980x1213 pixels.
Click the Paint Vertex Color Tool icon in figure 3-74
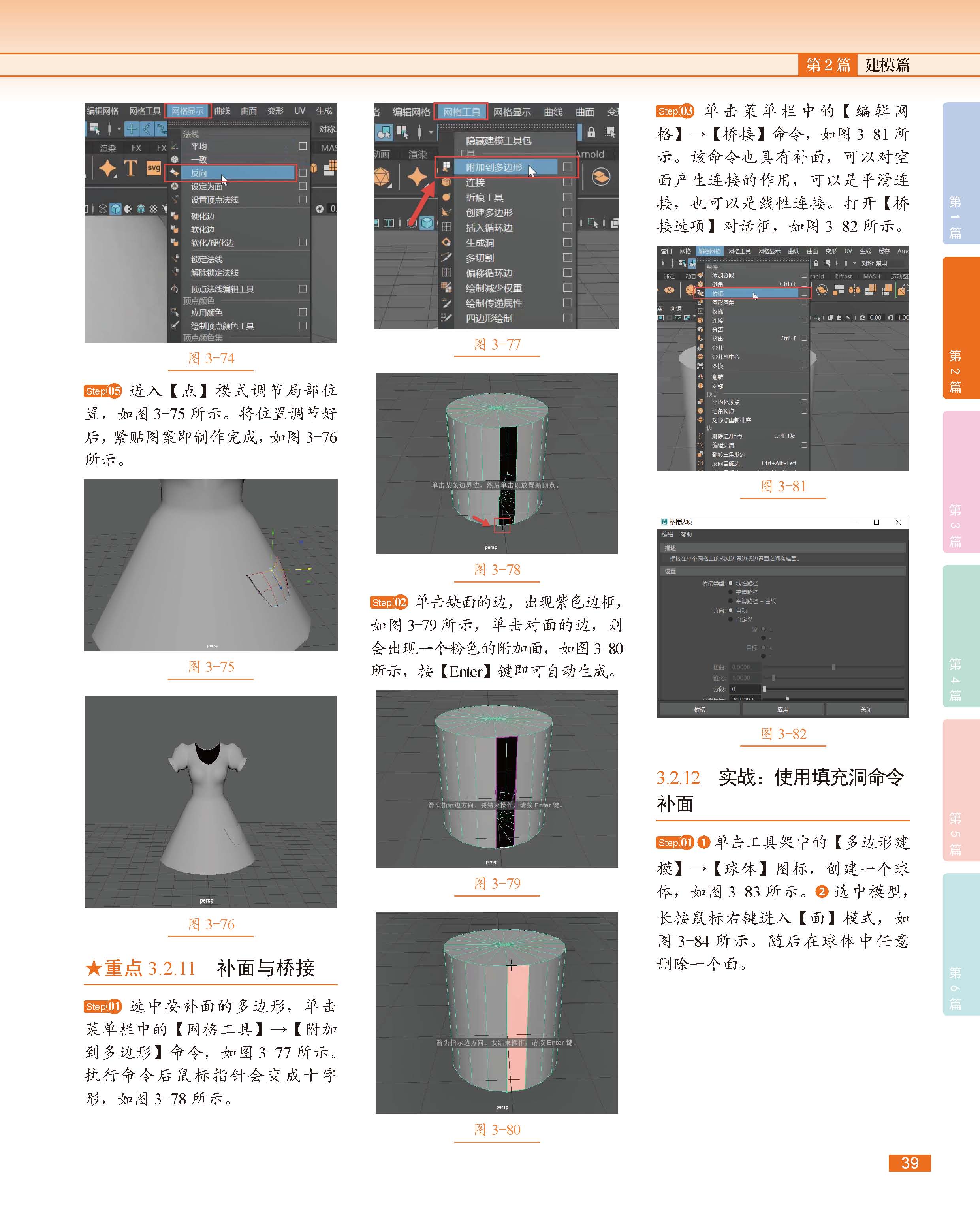[x=175, y=326]
